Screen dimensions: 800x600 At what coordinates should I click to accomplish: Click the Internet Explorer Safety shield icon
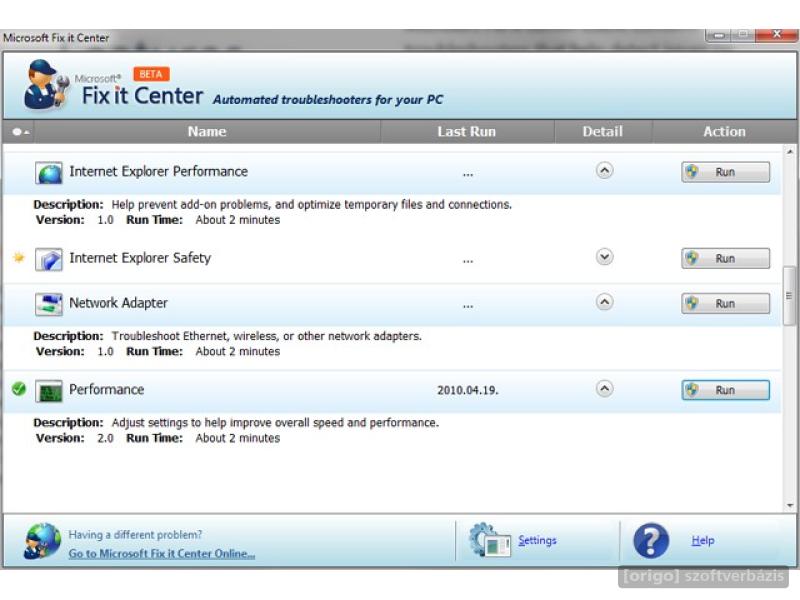(x=49, y=259)
